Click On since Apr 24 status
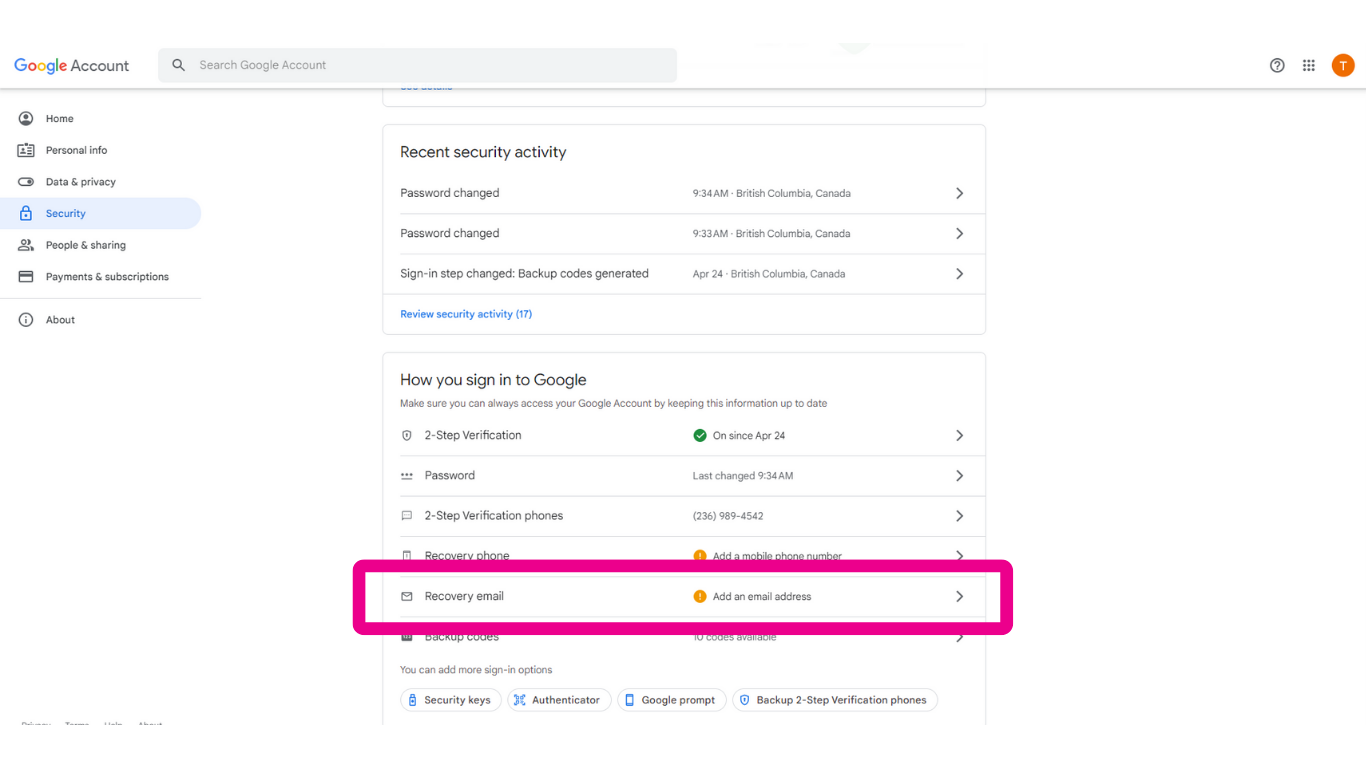This screenshot has width=1366, height=768. click(x=749, y=436)
